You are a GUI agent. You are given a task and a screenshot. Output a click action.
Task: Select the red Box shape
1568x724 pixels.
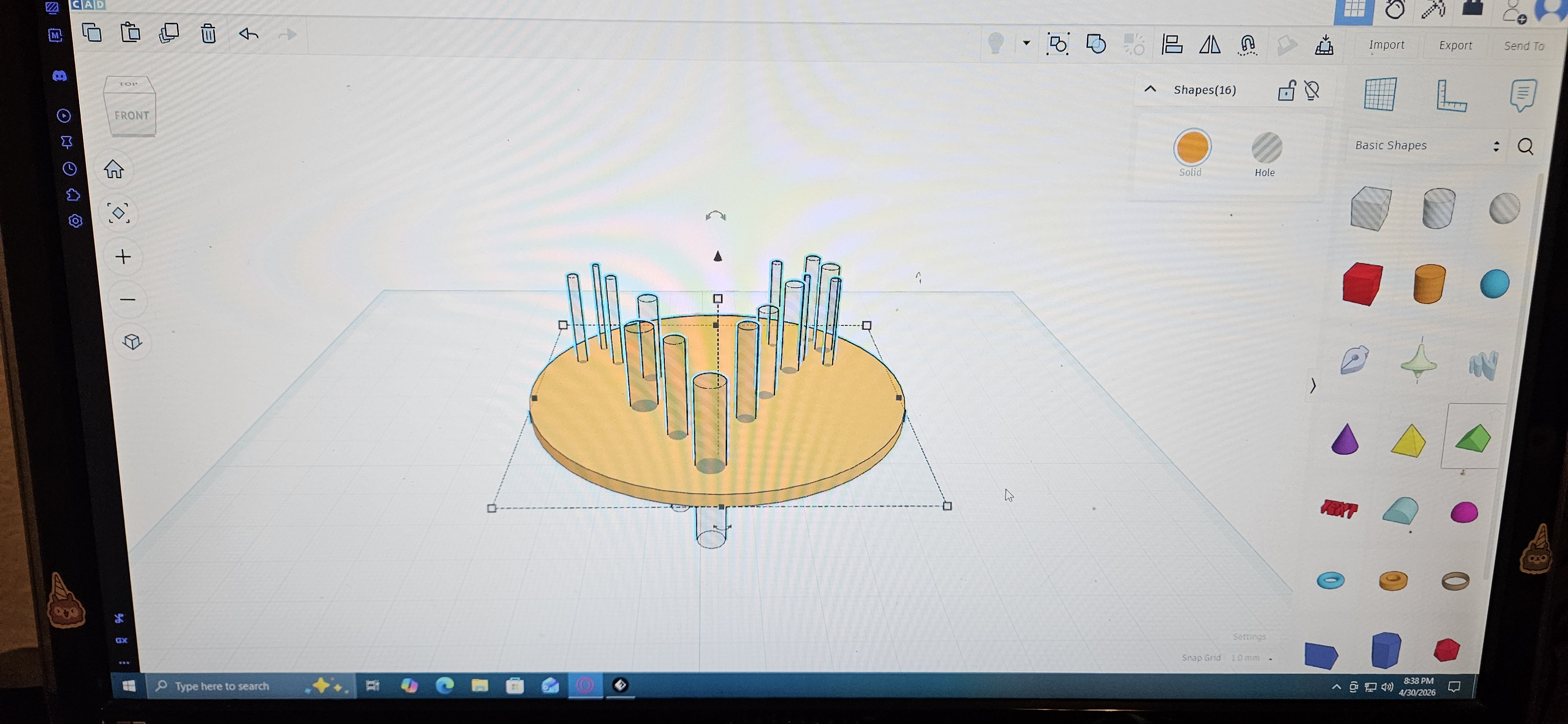coord(1363,284)
